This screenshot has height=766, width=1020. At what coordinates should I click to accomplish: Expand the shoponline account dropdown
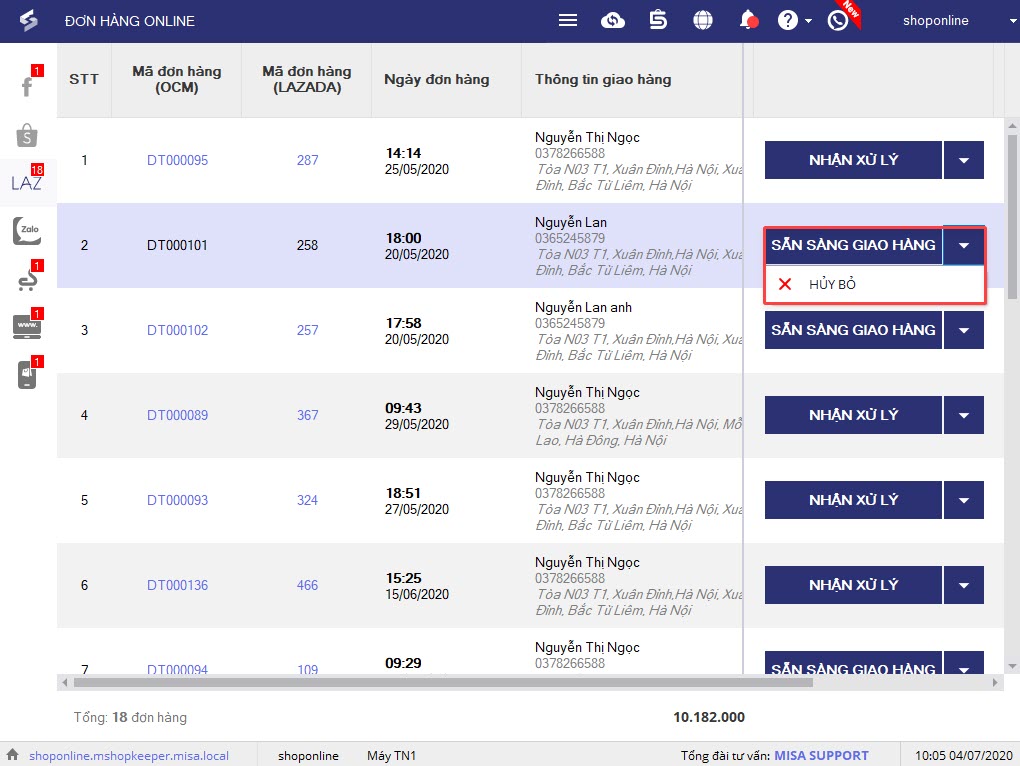coord(1001,21)
